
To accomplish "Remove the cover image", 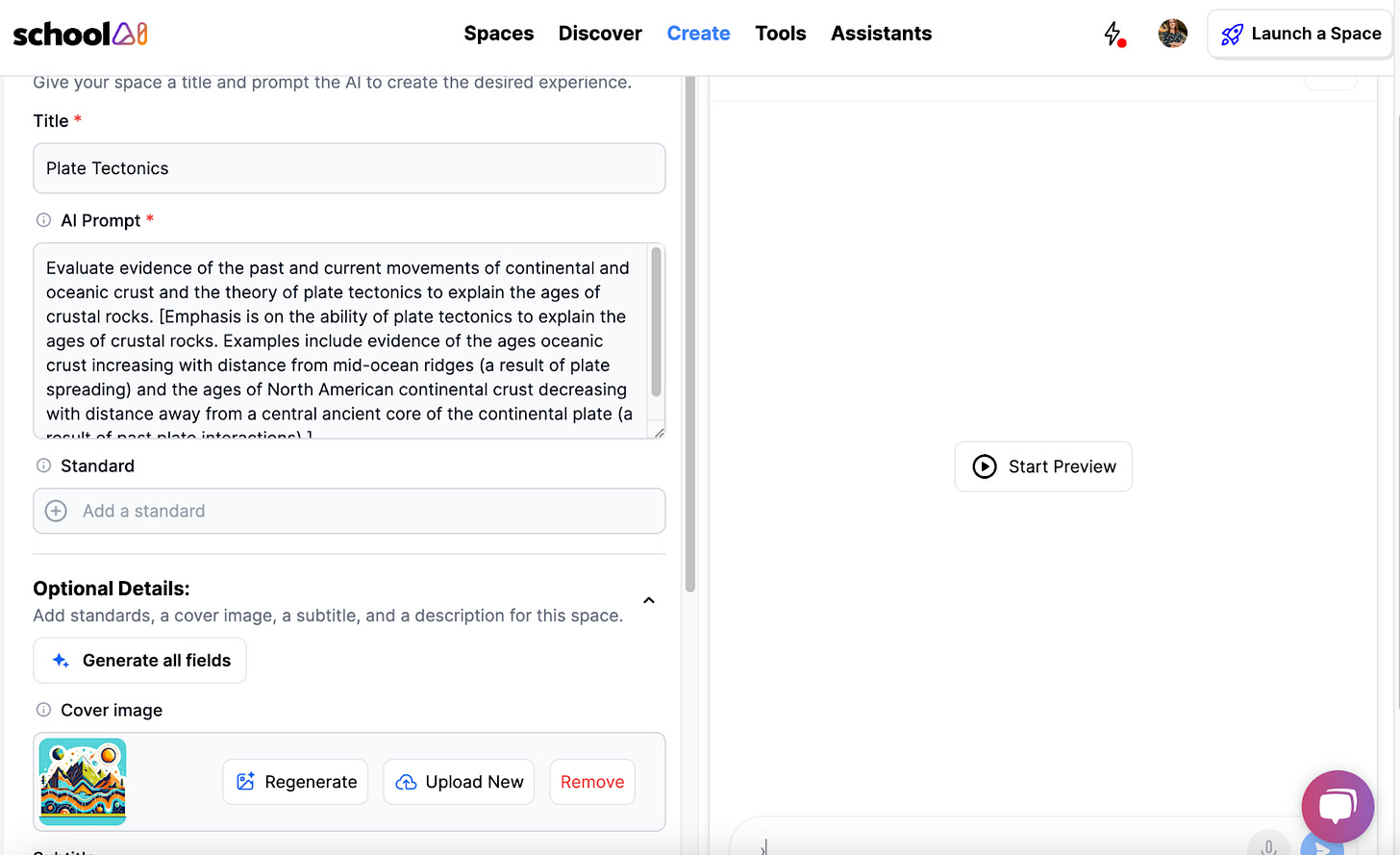I will [x=592, y=782].
